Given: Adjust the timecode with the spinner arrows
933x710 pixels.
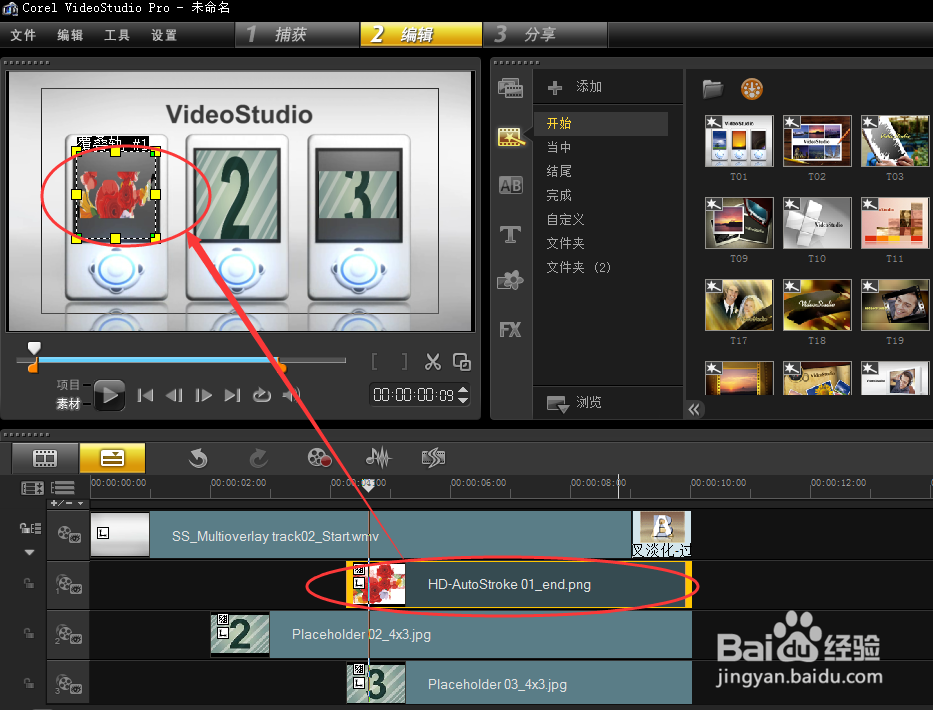Looking at the screenshot, I should click(x=464, y=395).
